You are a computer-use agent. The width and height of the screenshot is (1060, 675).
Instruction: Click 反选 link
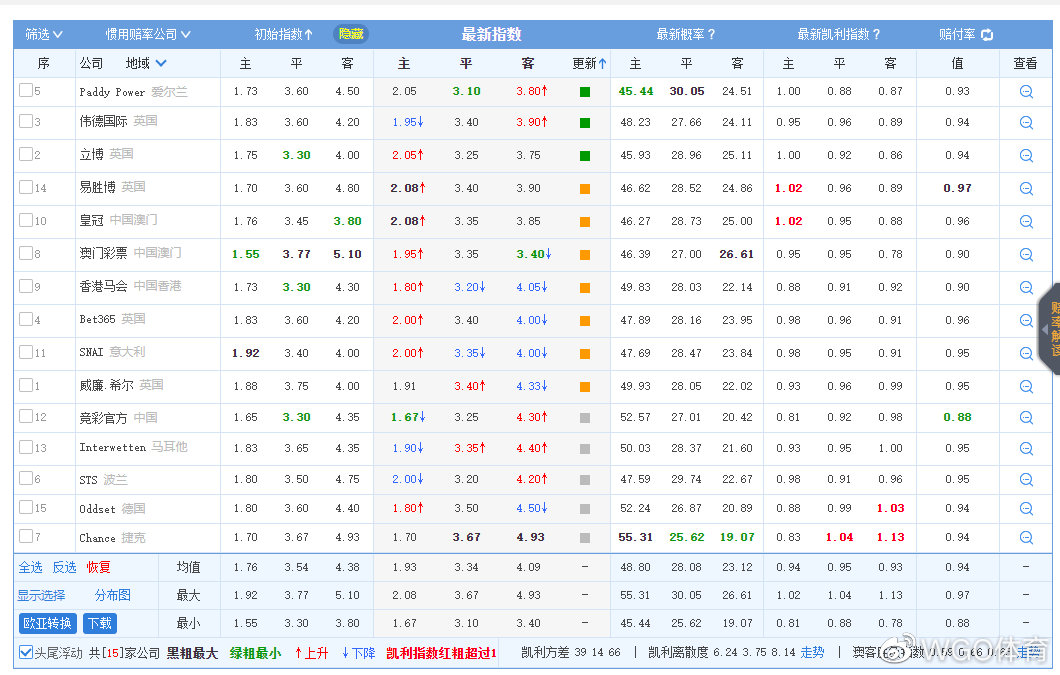pos(64,567)
